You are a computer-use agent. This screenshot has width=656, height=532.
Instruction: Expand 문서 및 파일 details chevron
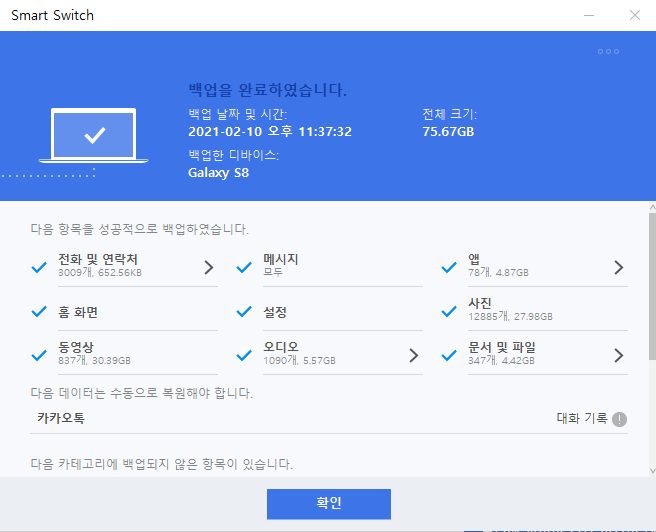(x=619, y=356)
